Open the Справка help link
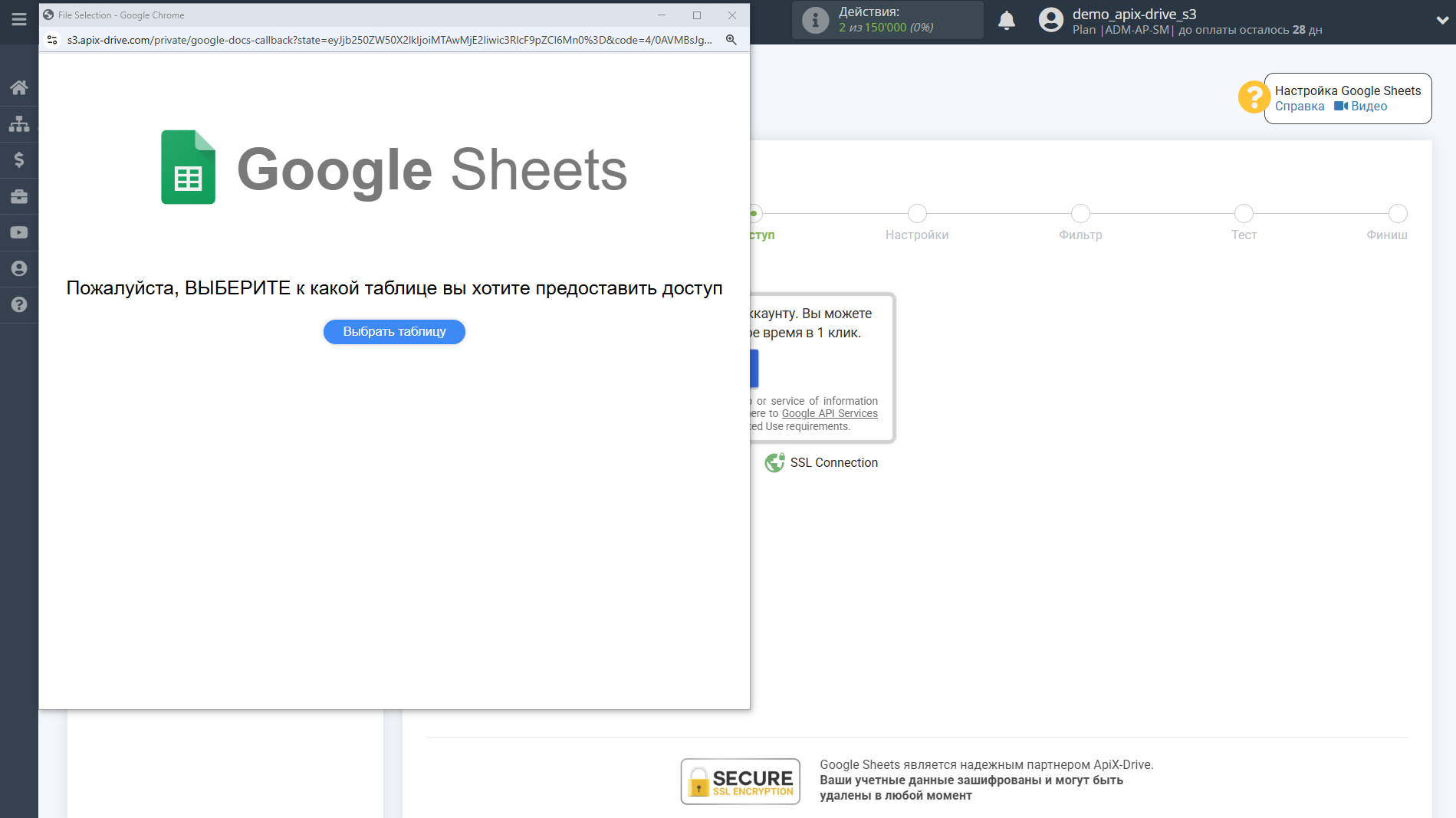Screen dimensions: 1456x818 tap(1300, 107)
